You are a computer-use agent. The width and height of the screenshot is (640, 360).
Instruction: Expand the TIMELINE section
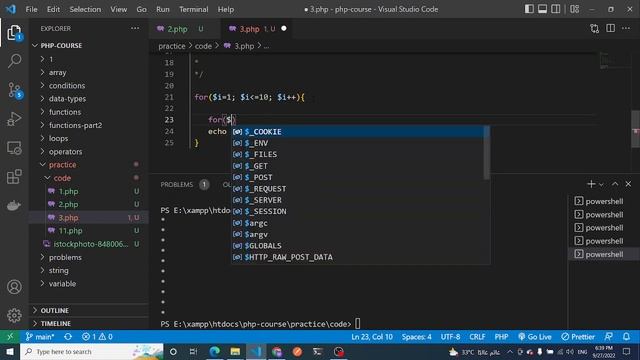point(89,323)
